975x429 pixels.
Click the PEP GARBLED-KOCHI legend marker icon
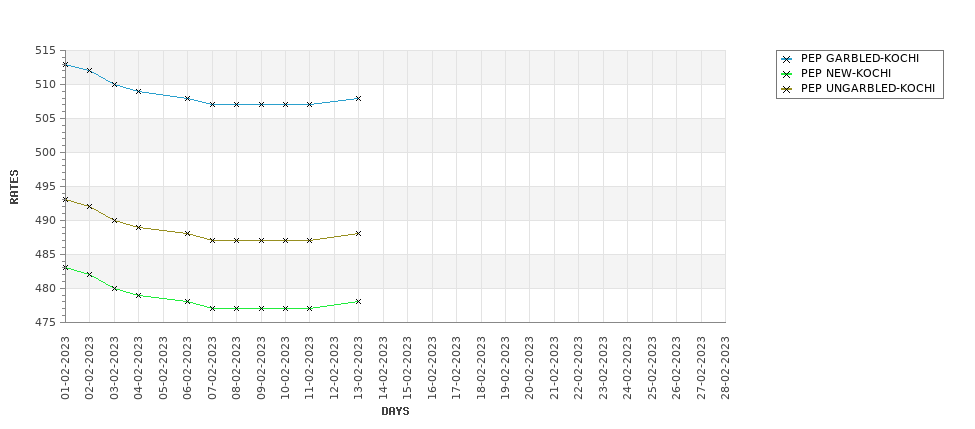click(787, 60)
